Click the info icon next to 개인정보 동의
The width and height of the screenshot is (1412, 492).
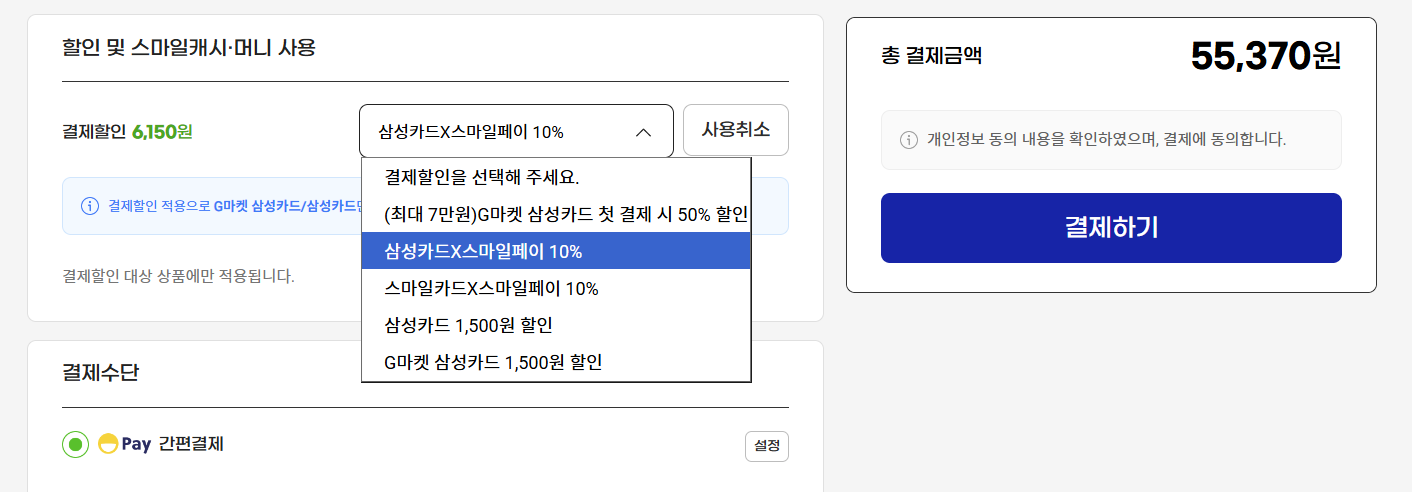point(909,139)
